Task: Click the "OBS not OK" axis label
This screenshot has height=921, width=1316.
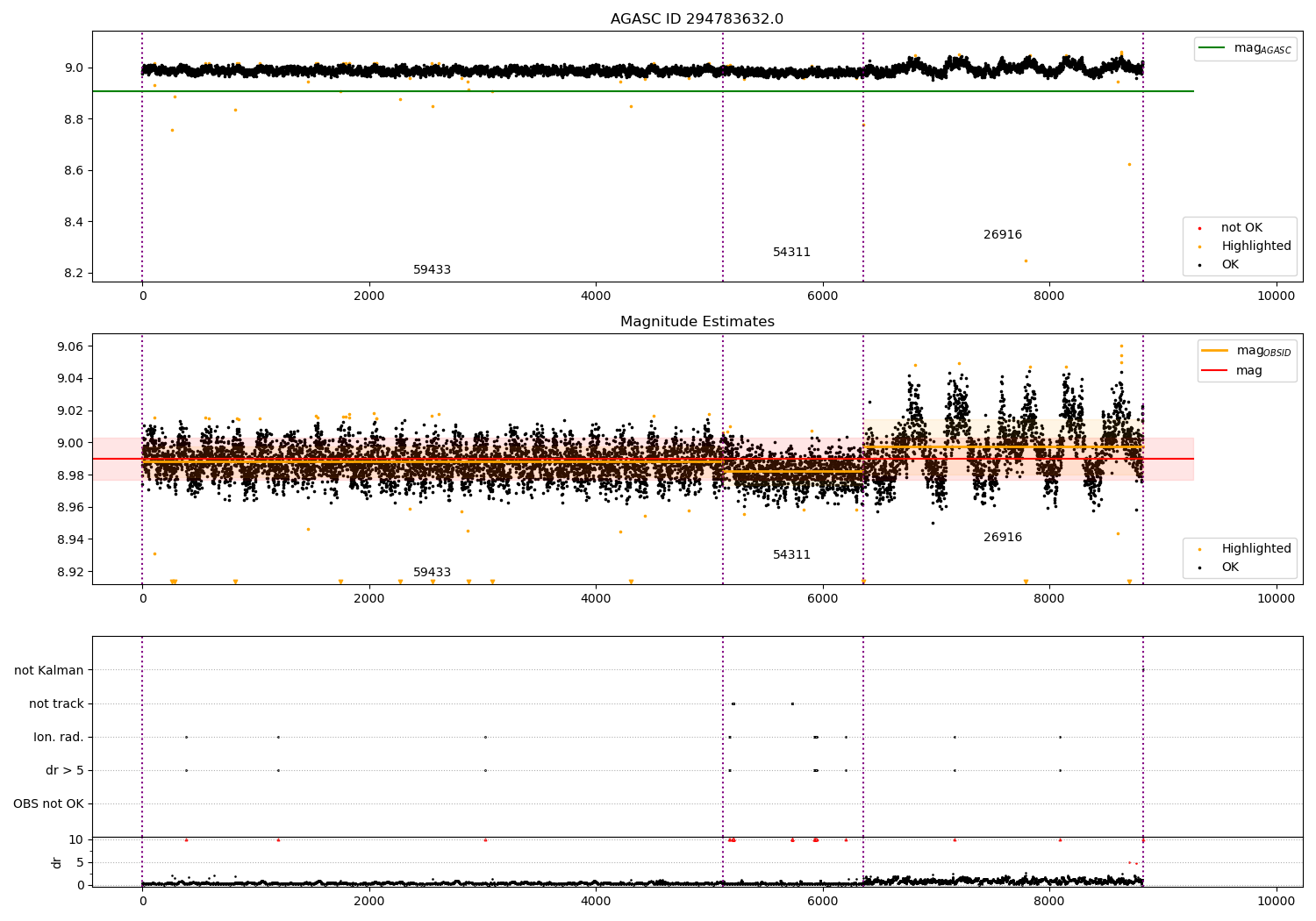Action: pos(48,803)
